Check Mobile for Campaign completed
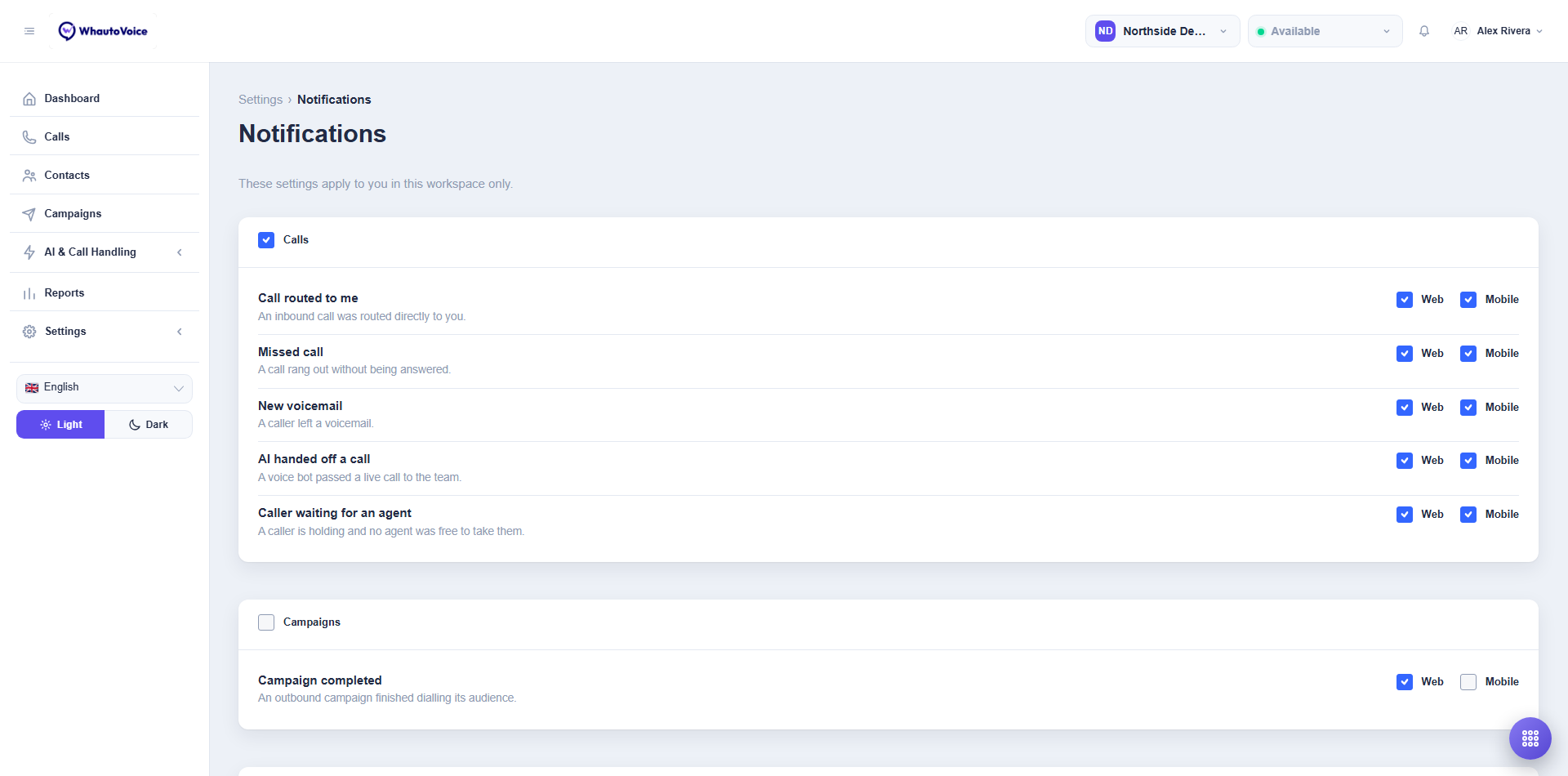The width and height of the screenshot is (1568, 776). coord(1468,682)
